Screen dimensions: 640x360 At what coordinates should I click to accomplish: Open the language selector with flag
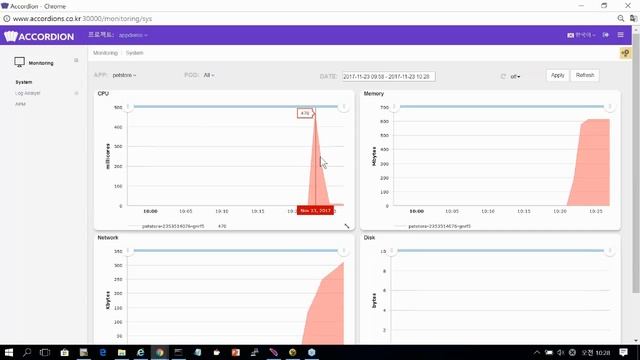581,35
